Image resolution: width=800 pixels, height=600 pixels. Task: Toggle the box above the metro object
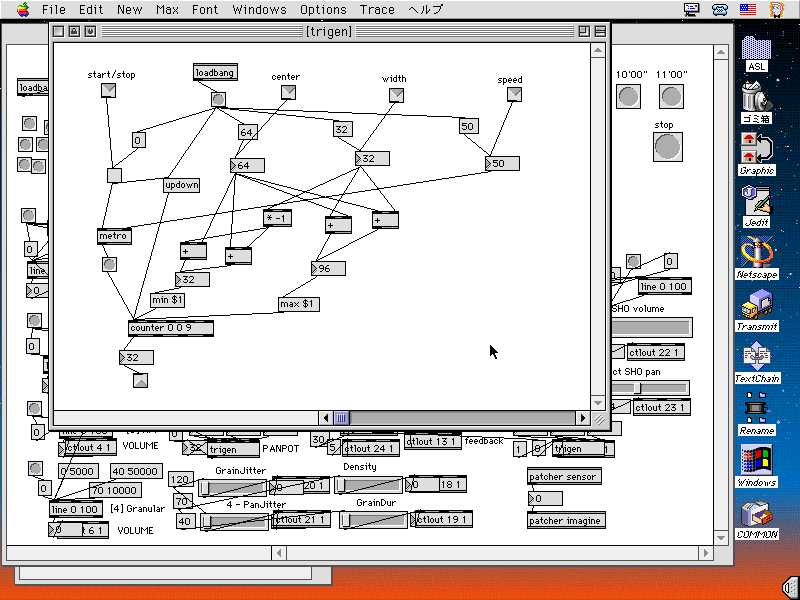114,176
